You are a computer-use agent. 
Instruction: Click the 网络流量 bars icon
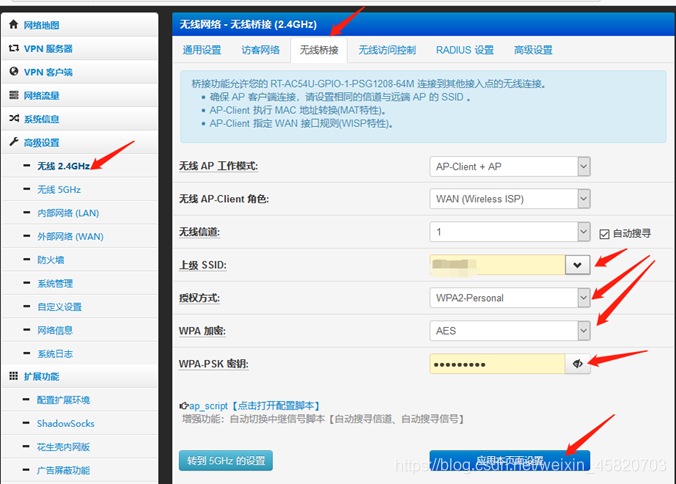coord(14,95)
